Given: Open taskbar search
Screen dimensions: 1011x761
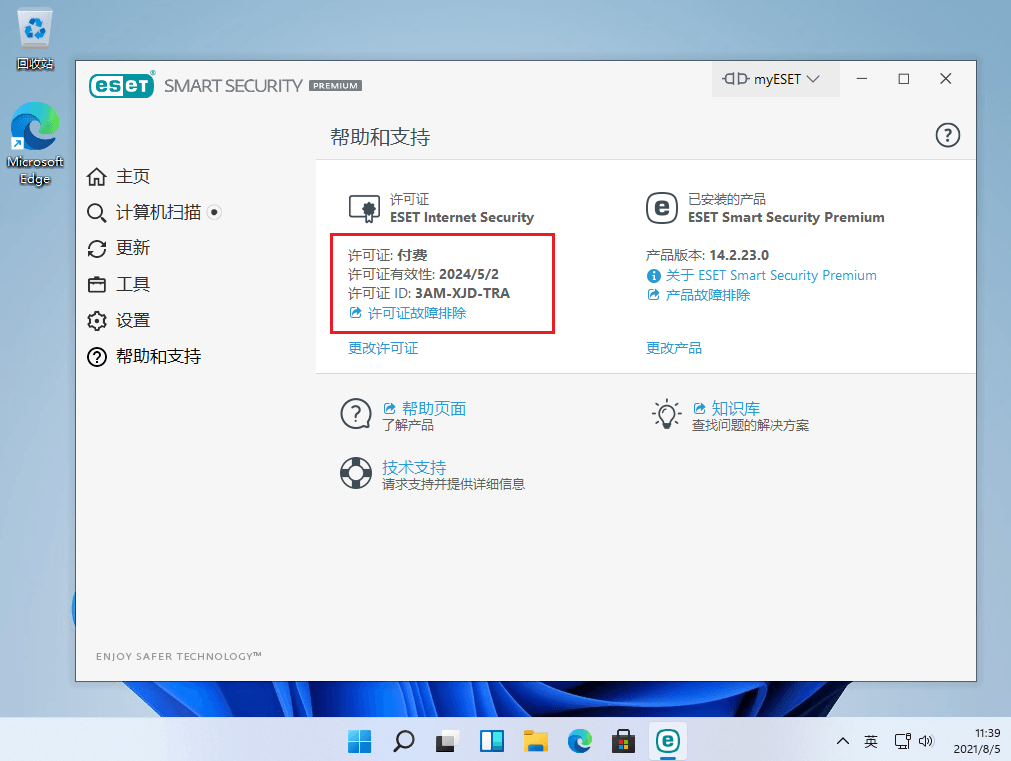Looking at the screenshot, I should pyautogui.click(x=404, y=741).
